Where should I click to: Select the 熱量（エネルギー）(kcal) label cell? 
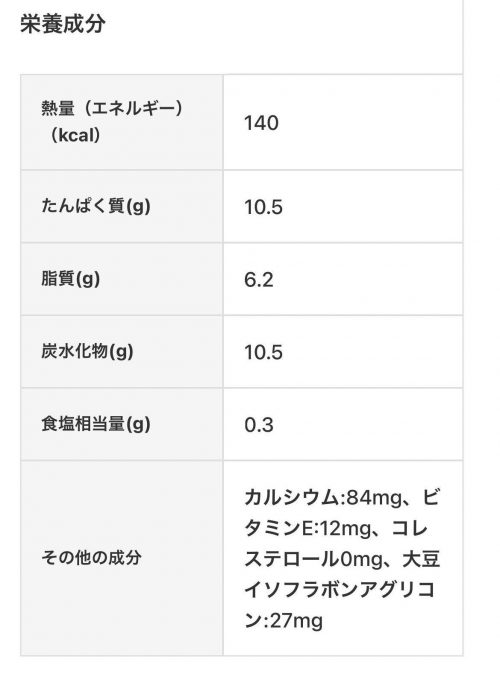(x=122, y=122)
